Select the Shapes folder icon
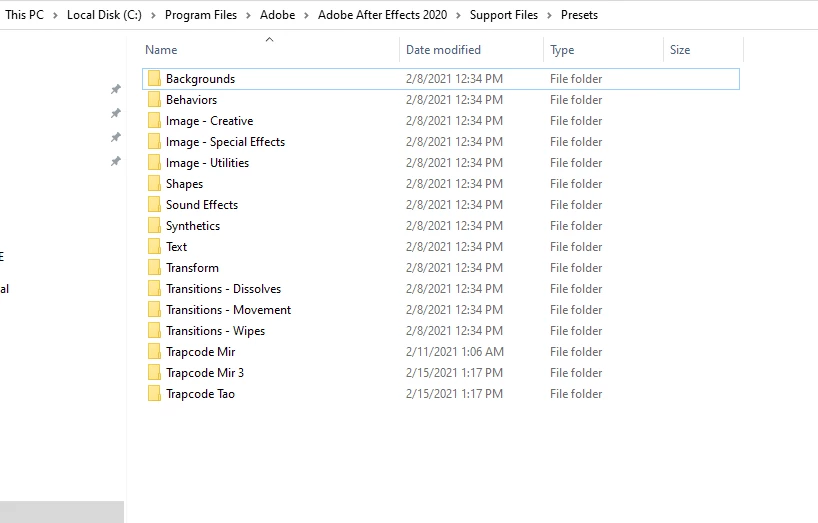Image resolution: width=818 pixels, height=523 pixels. 154,183
